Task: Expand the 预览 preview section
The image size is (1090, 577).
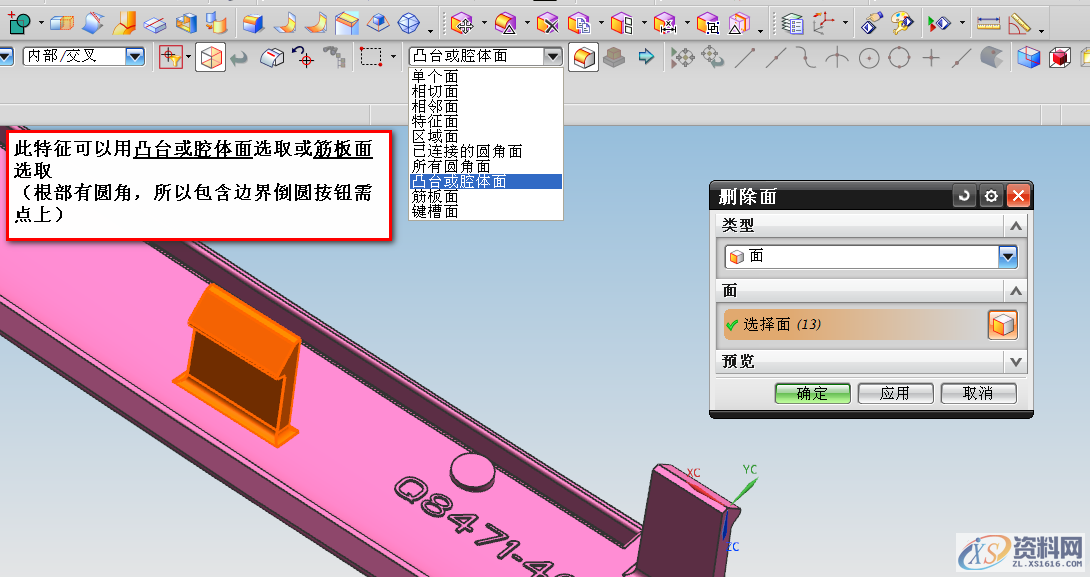Action: 1016,361
